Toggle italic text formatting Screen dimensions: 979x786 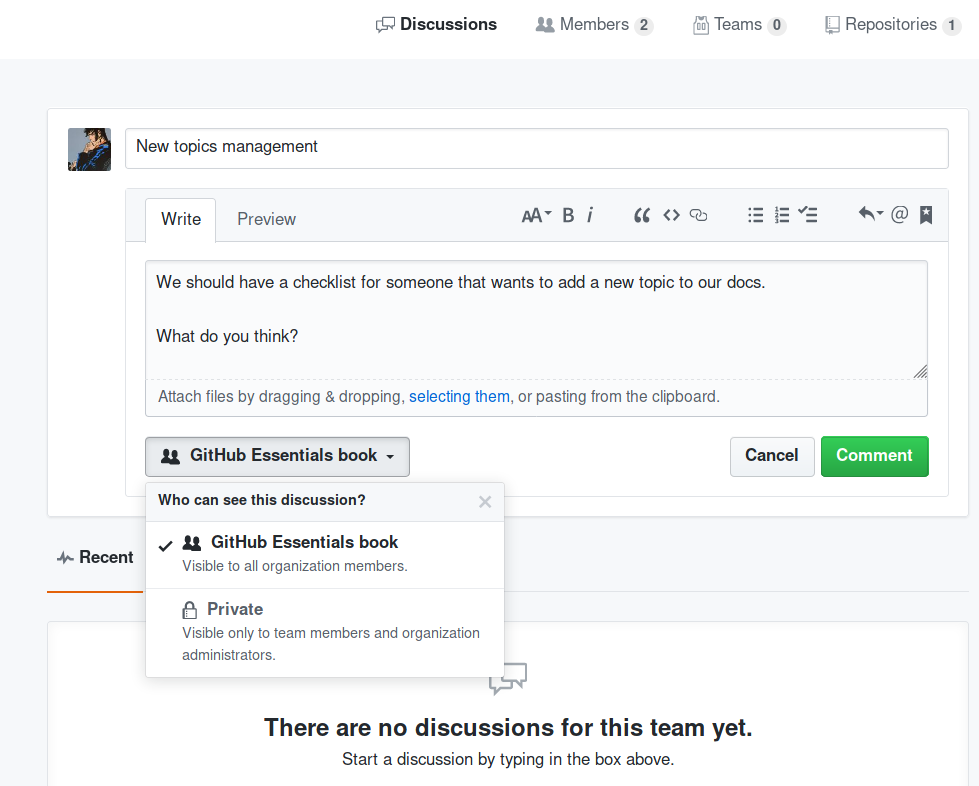coord(589,215)
